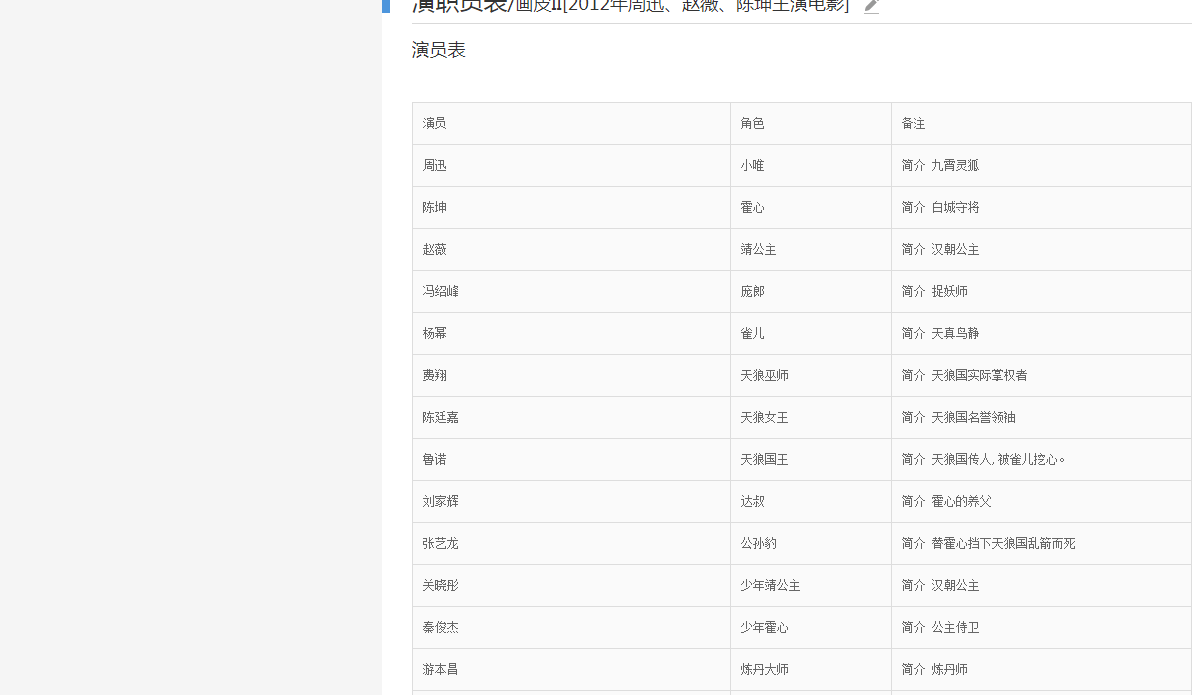
Task: Click the edit pencil icon beside the title
Action: [871, 6]
